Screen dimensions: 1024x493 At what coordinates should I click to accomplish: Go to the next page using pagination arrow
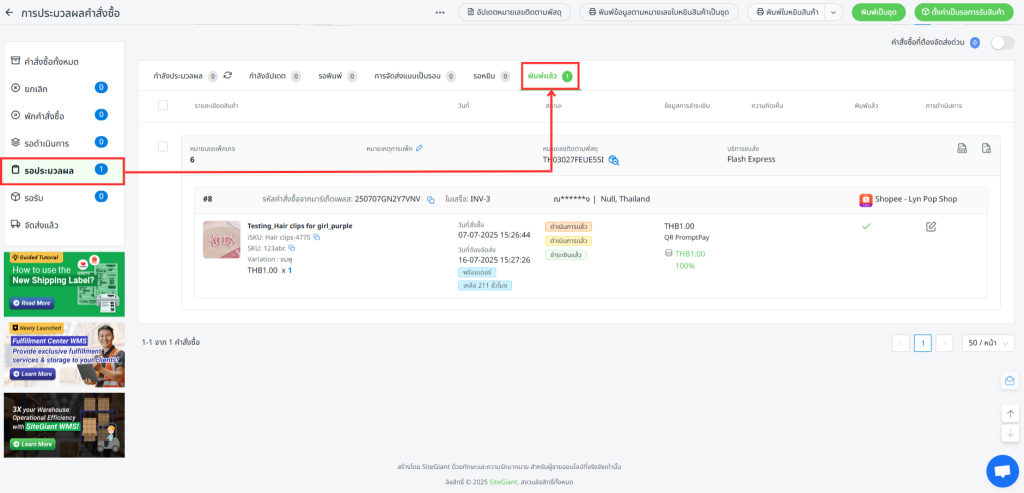point(945,342)
